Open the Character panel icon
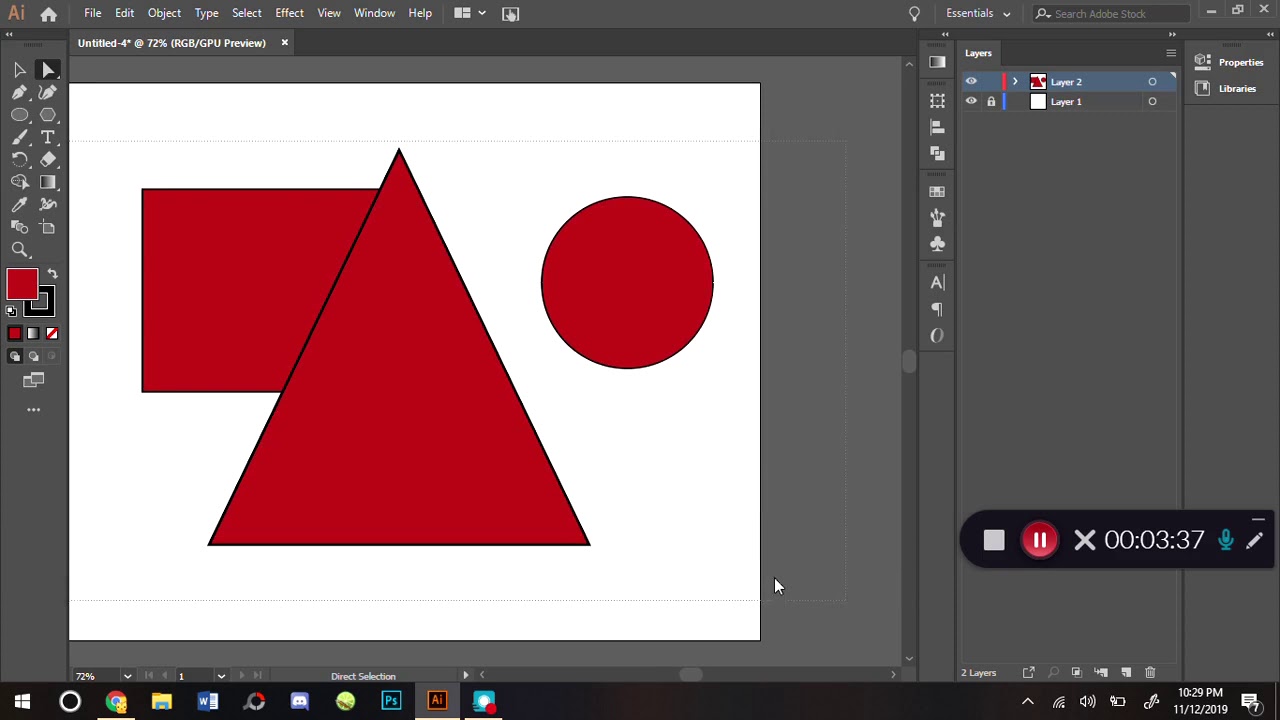This screenshot has height=720, width=1280. (937, 282)
